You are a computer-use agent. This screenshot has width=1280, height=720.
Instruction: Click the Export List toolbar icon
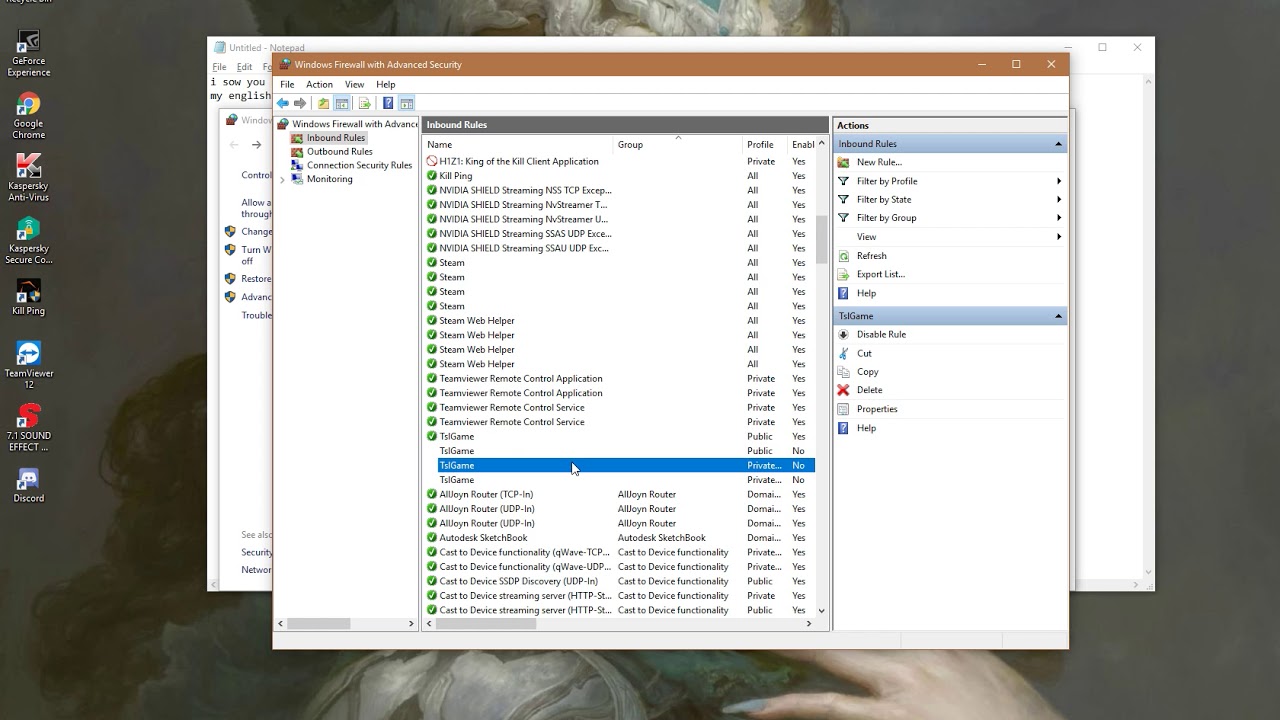[x=364, y=103]
